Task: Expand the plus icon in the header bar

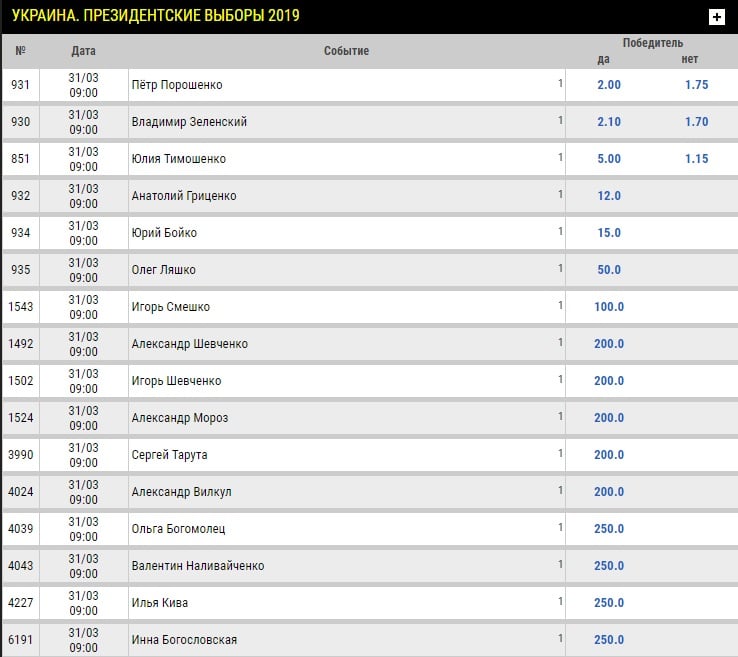Action: (716, 17)
